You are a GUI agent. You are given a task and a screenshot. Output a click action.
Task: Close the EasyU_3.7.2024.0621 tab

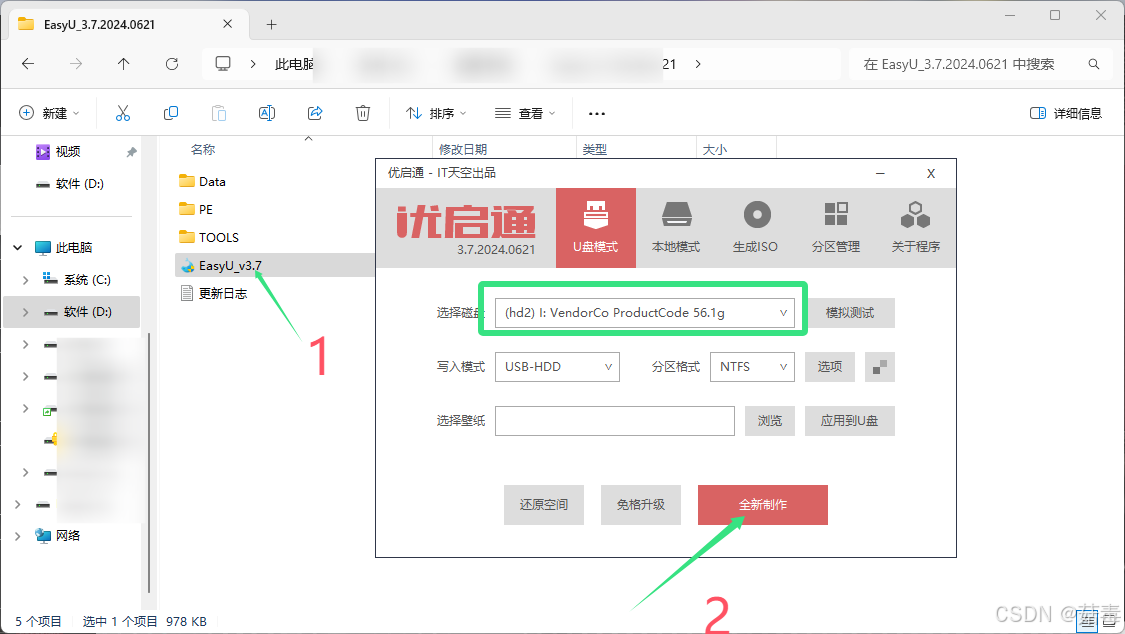pyautogui.click(x=227, y=24)
